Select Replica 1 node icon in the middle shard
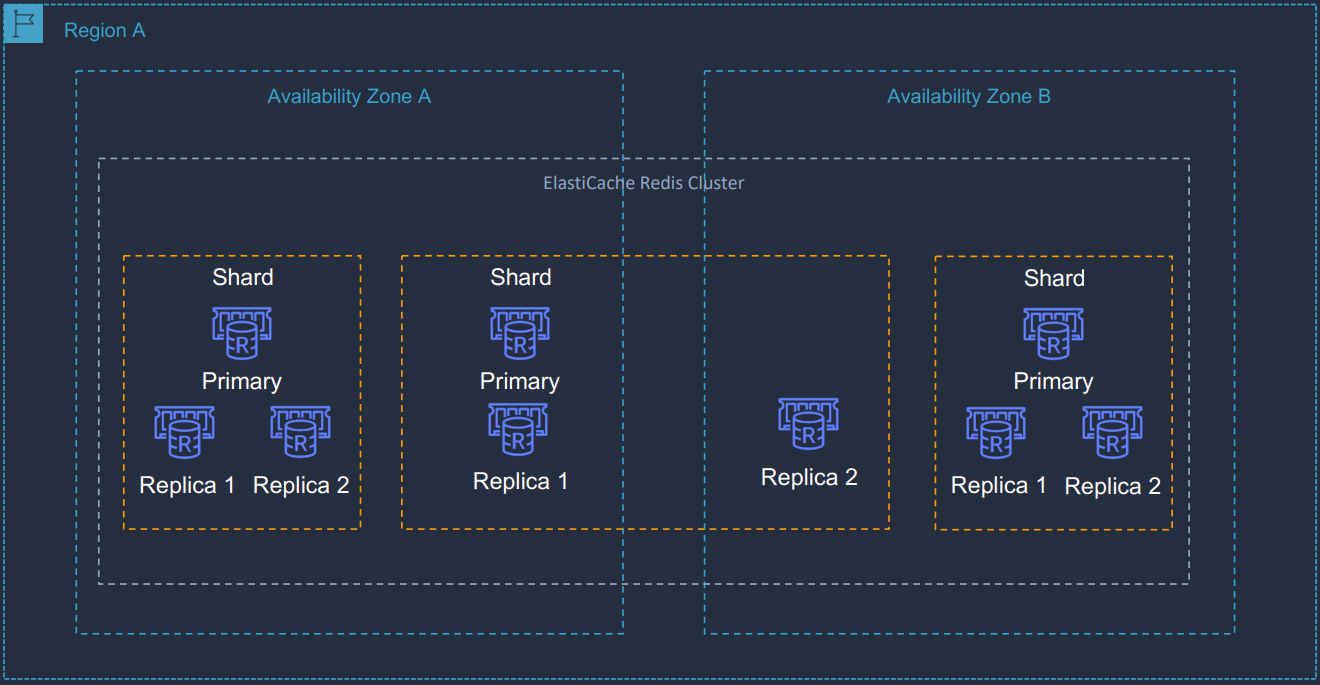This screenshot has width=1320, height=685. (518, 430)
